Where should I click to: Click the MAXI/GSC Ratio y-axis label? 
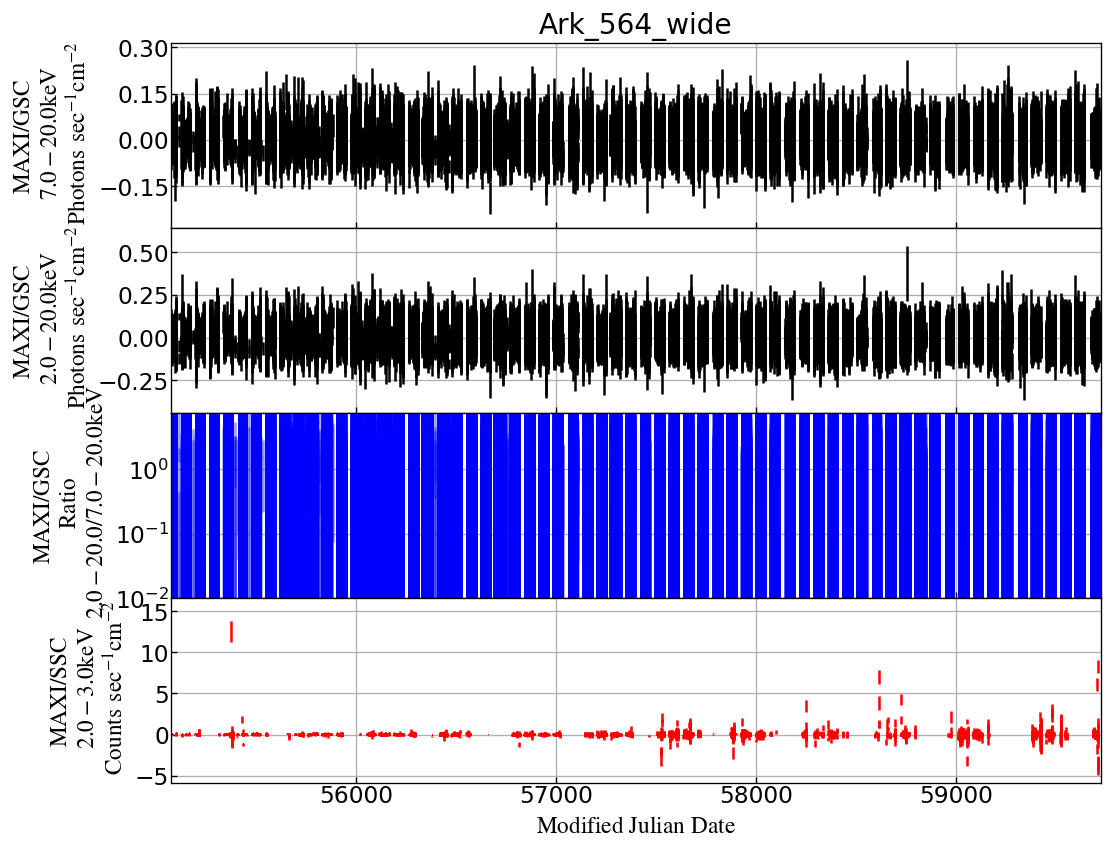(x=67, y=506)
